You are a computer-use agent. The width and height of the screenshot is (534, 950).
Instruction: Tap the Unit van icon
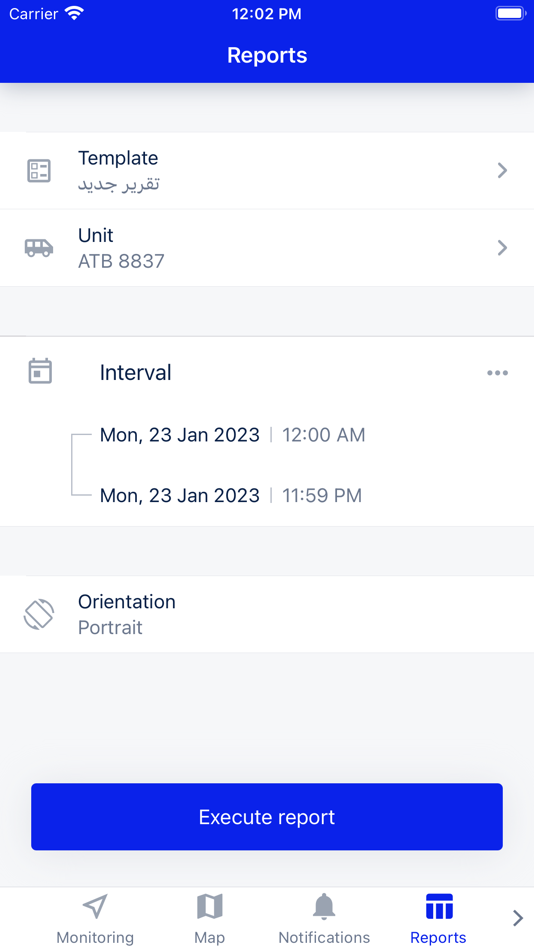tap(39, 248)
